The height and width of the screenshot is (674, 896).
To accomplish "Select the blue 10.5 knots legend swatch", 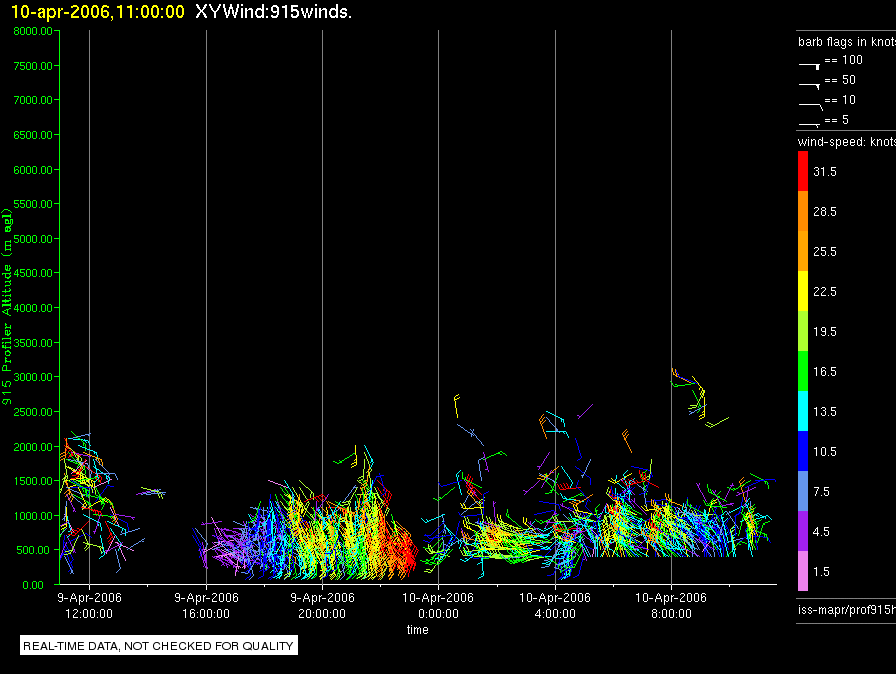I will tap(803, 451).
